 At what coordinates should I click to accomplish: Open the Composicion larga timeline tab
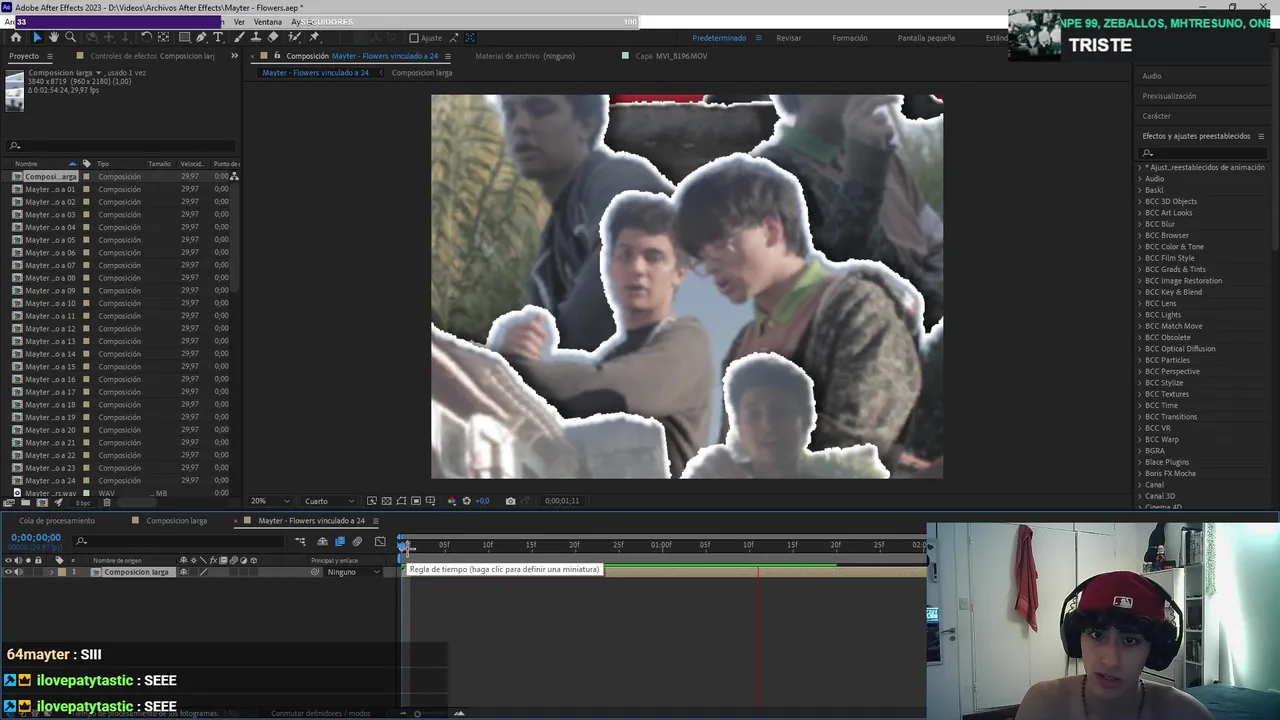[177, 521]
